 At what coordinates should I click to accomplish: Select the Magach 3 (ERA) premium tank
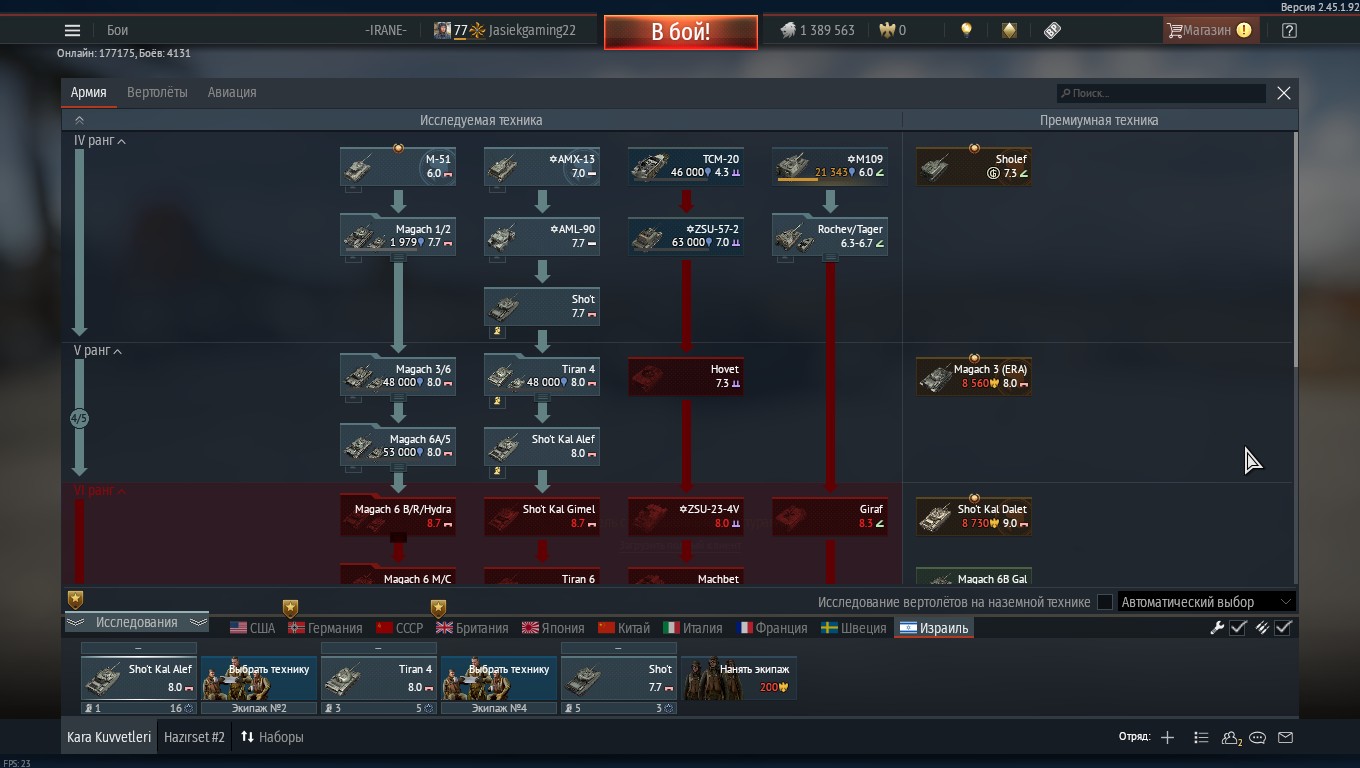tap(974, 376)
